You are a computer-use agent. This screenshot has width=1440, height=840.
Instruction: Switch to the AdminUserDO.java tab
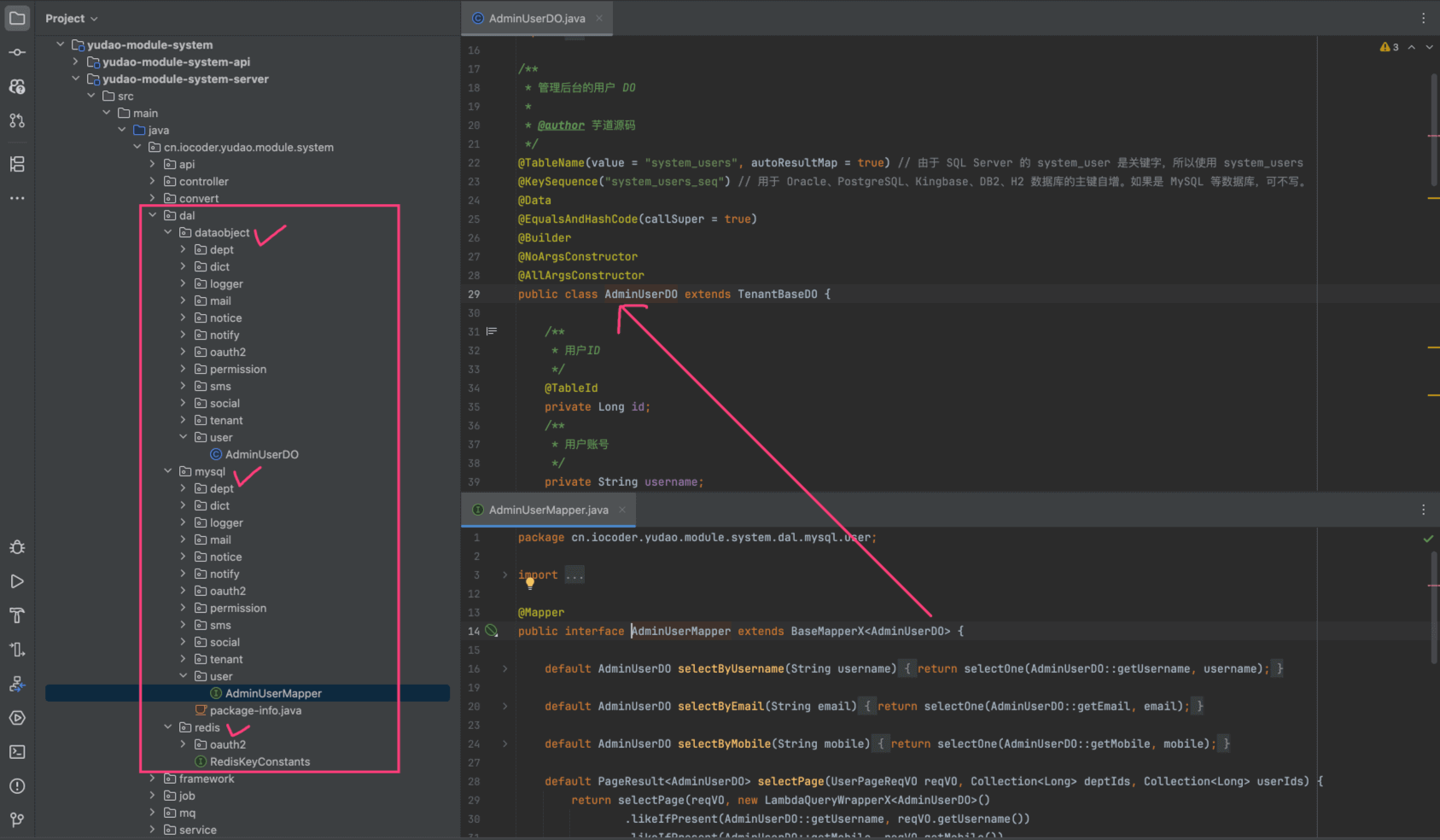(537, 18)
